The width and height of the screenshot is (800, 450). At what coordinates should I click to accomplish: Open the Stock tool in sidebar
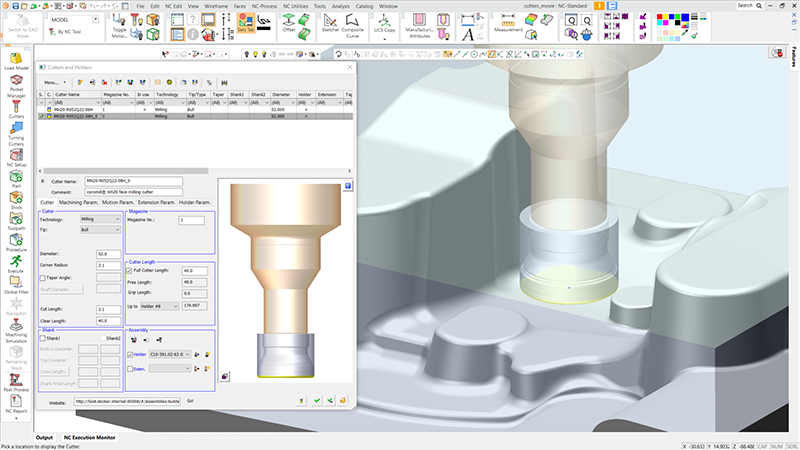click(16, 197)
